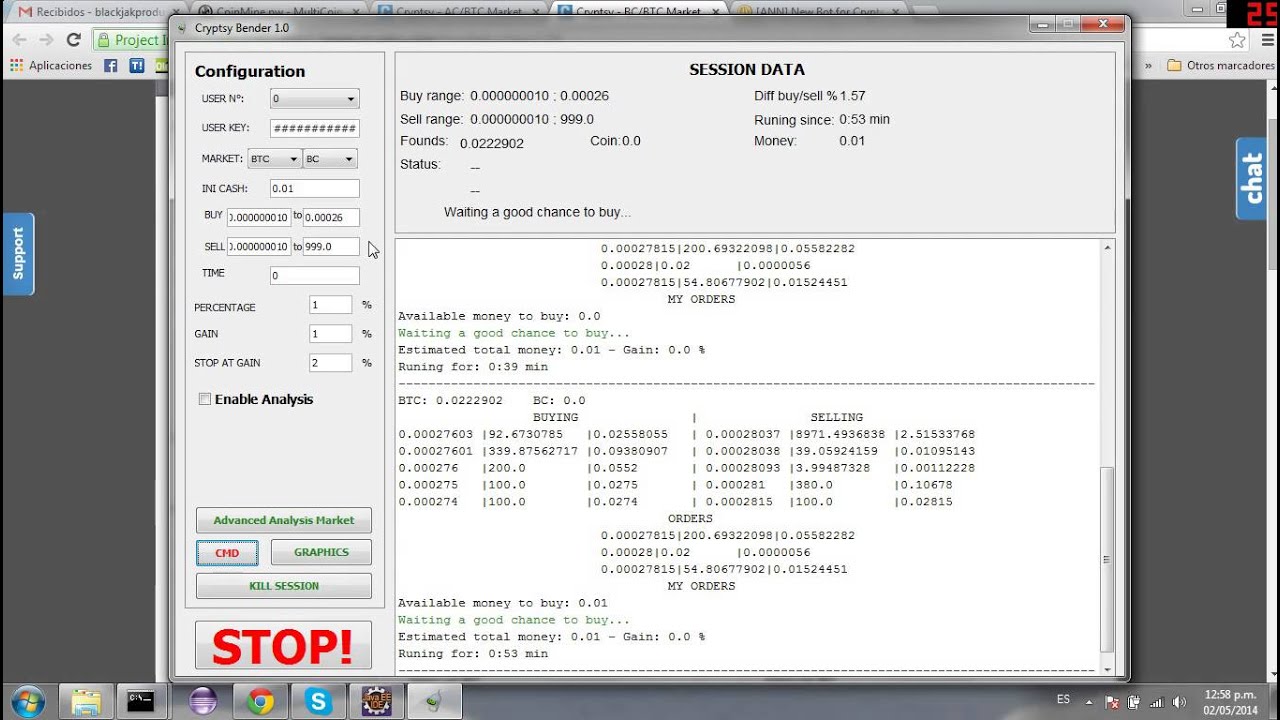Switch to Cryptsy AC/BTC Market tab
Viewport: 1280px width, 720px height.
[x=458, y=12]
